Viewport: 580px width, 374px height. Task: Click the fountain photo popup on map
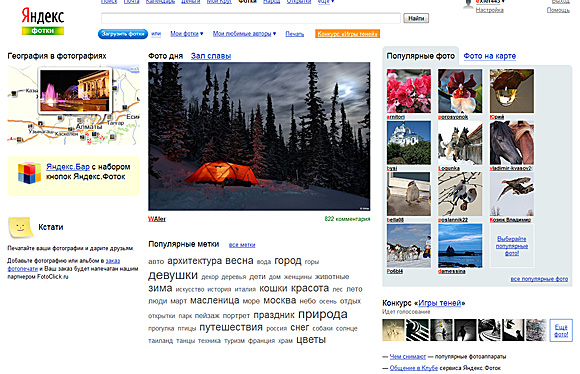click(75, 91)
